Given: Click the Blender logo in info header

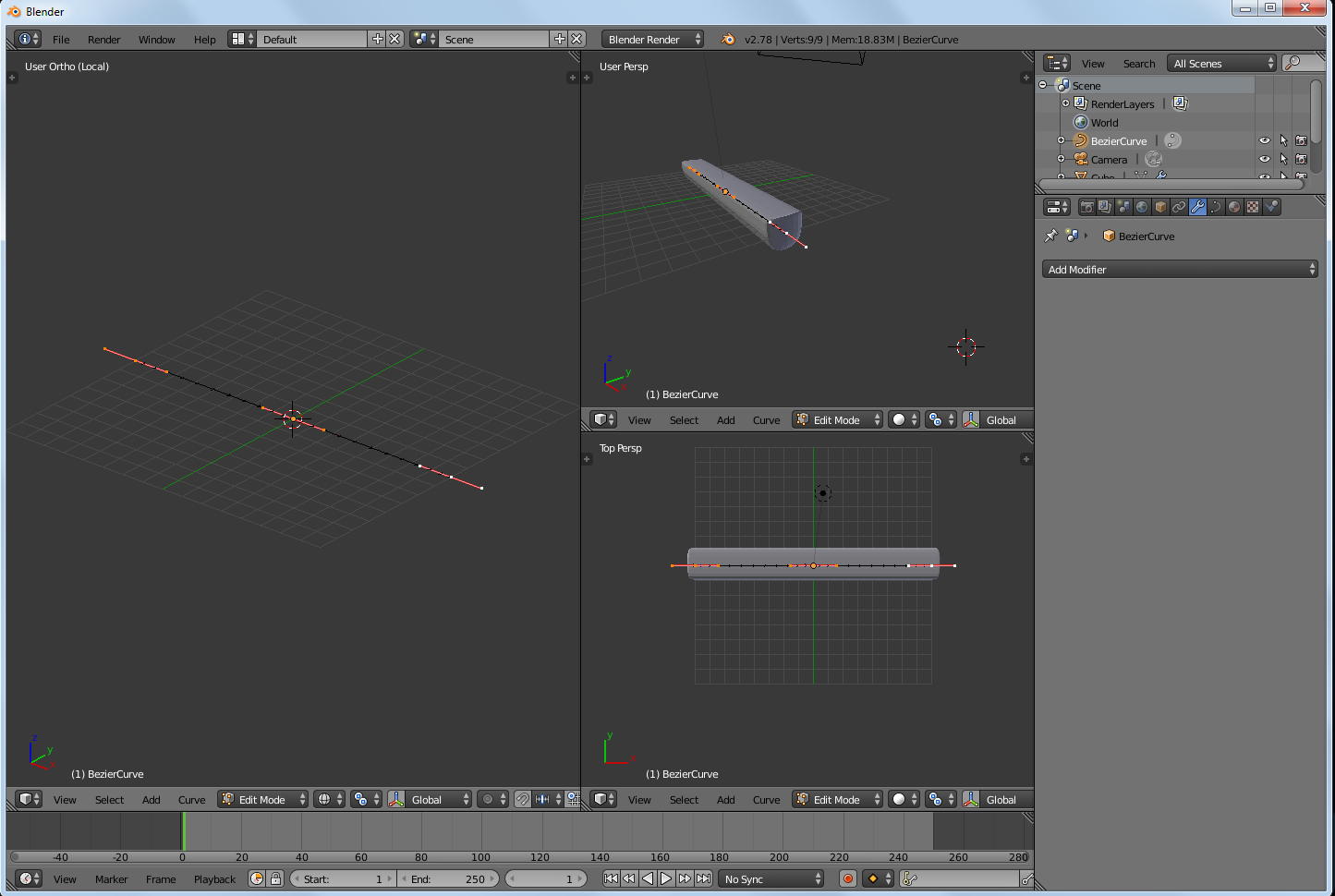Looking at the screenshot, I should click(x=728, y=39).
